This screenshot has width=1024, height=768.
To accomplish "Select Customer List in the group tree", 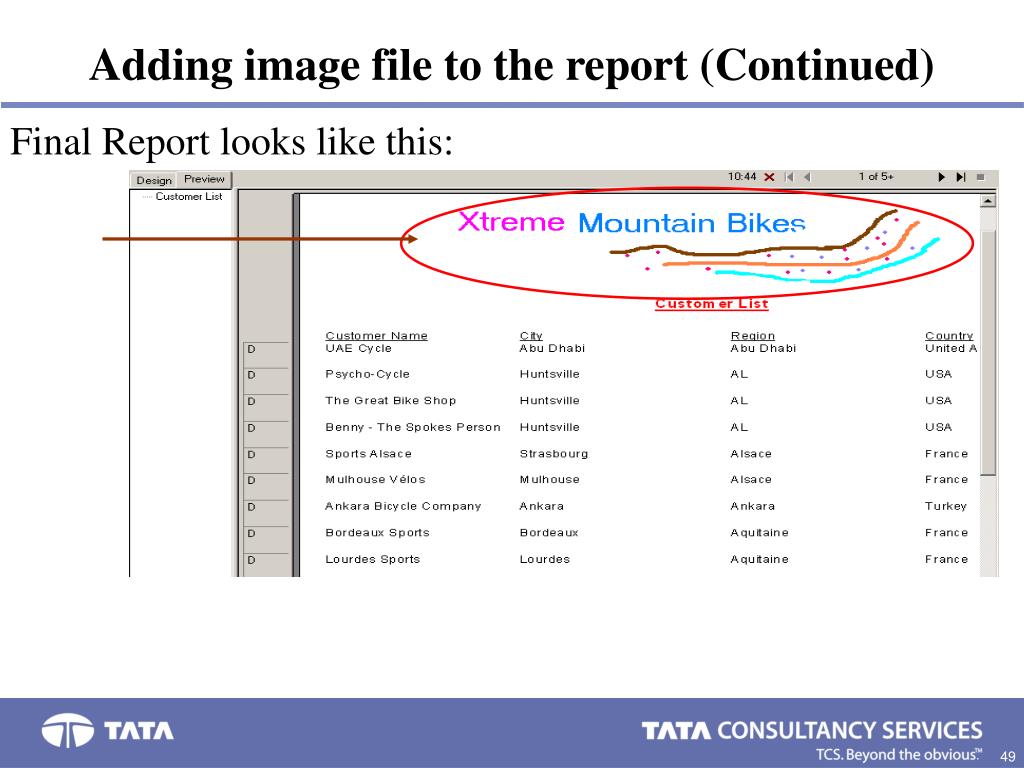I will (189, 197).
